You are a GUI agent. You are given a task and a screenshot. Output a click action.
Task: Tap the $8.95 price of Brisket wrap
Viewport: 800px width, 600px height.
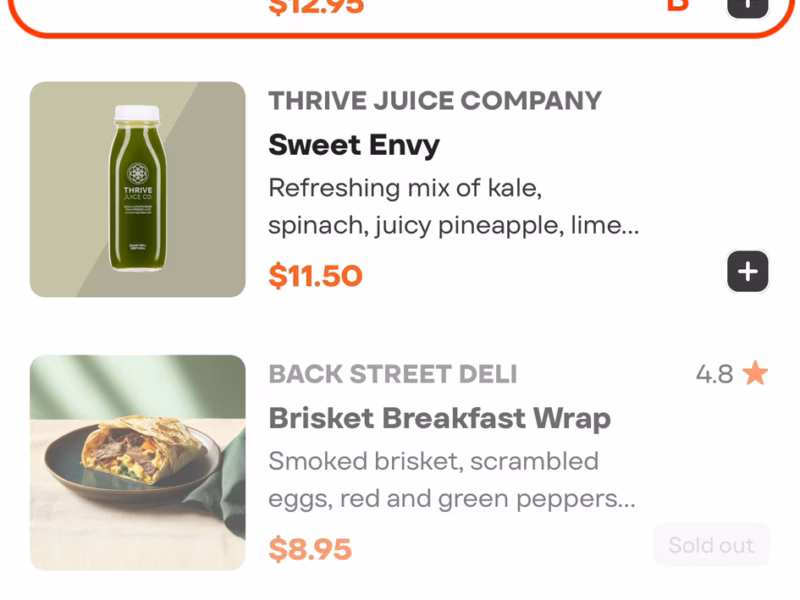(x=310, y=549)
